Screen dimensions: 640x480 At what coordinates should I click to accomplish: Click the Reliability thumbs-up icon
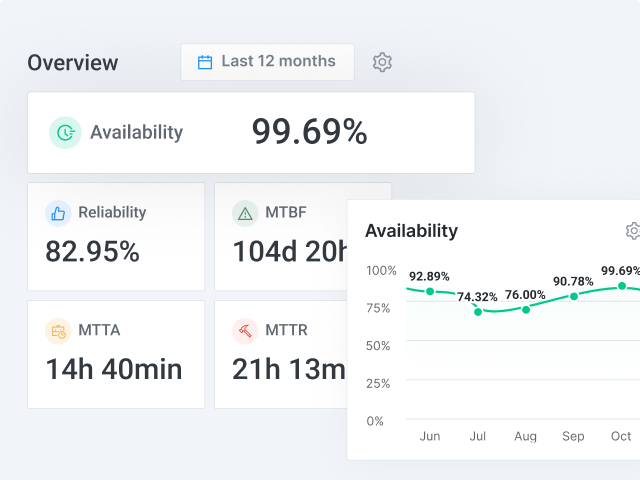click(58, 213)
